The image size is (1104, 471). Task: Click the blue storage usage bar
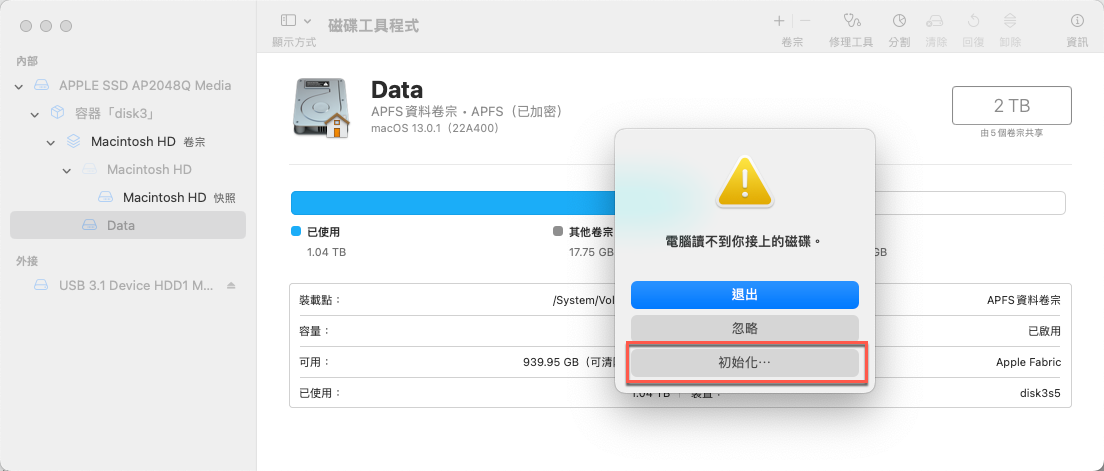tap(452, 203)
